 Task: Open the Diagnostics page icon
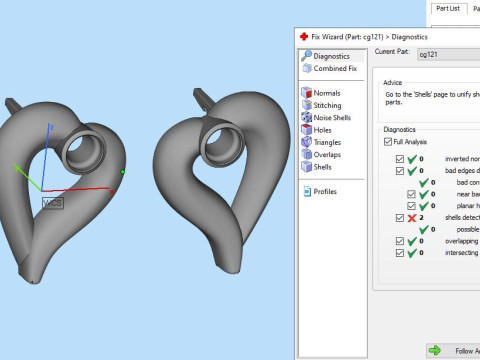click(306, 56)
